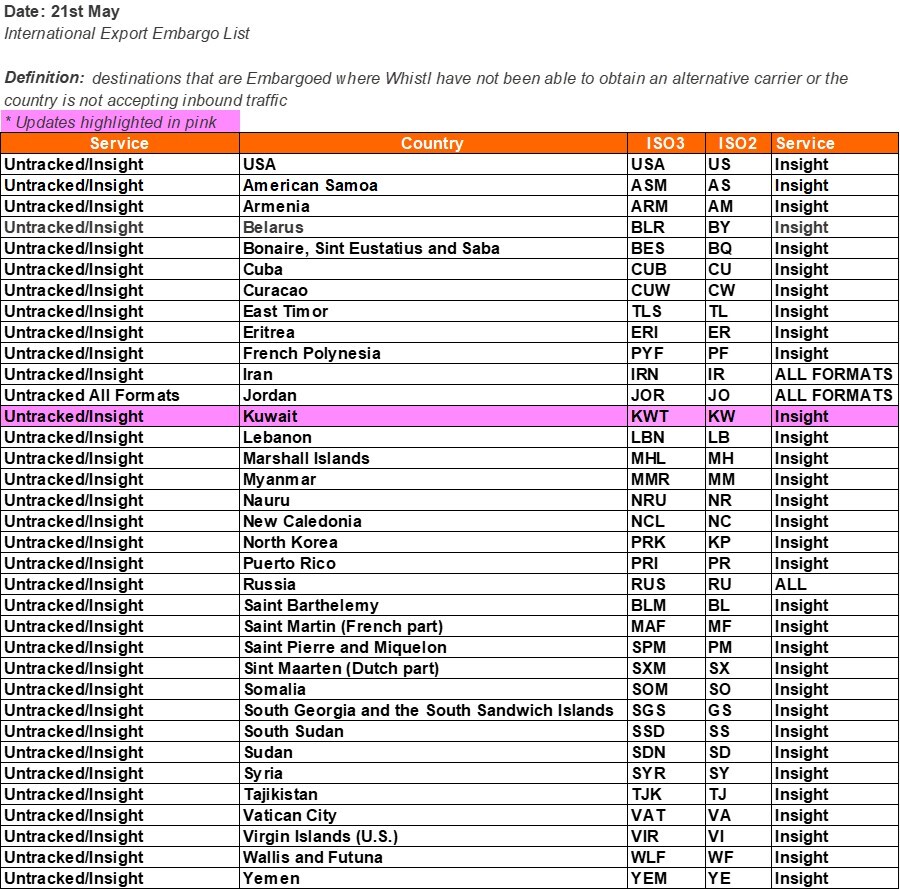The height and width of the screenshot is (890, 900).
Task: Click the Country column header
Action: (433, 143)
